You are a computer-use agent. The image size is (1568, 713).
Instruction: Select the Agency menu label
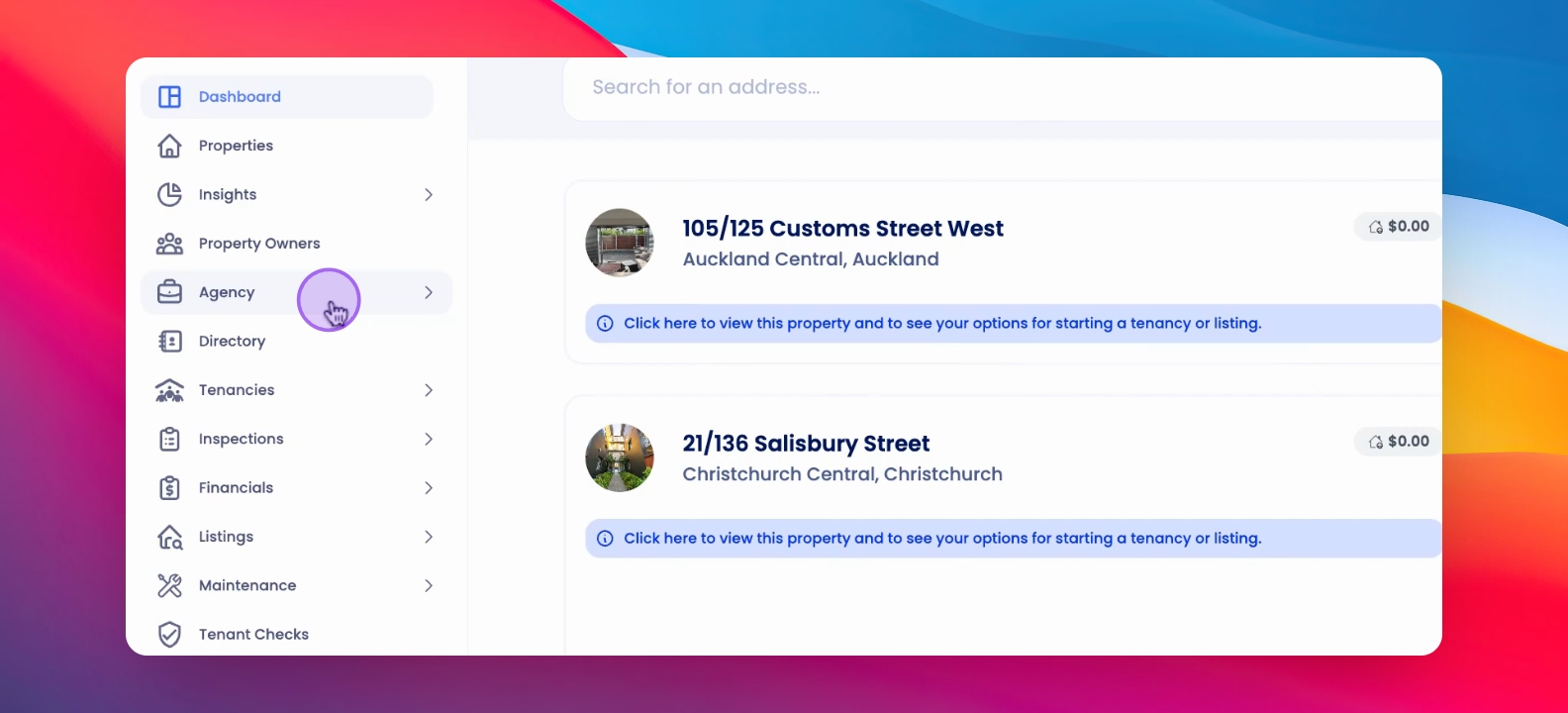point(227,292)
